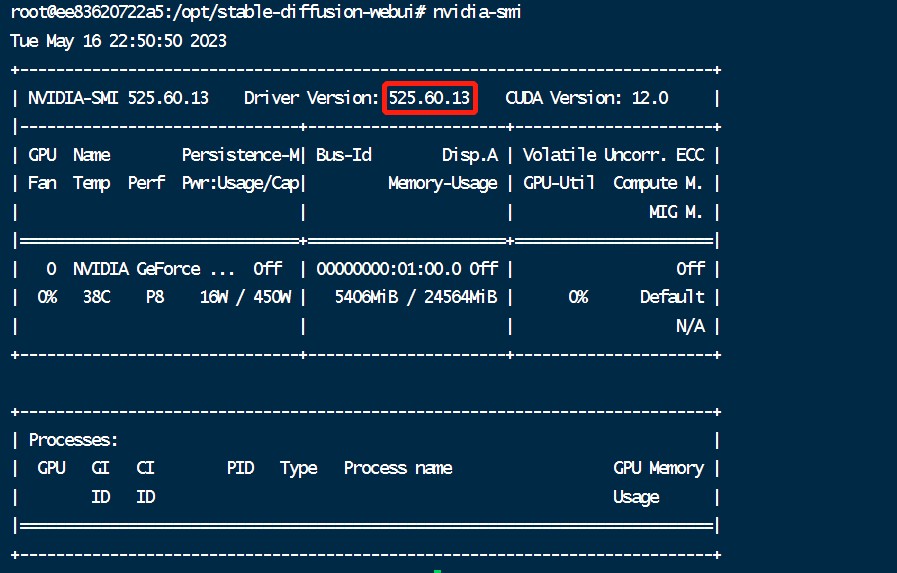Click the Default compute mode value

point(672,297)
